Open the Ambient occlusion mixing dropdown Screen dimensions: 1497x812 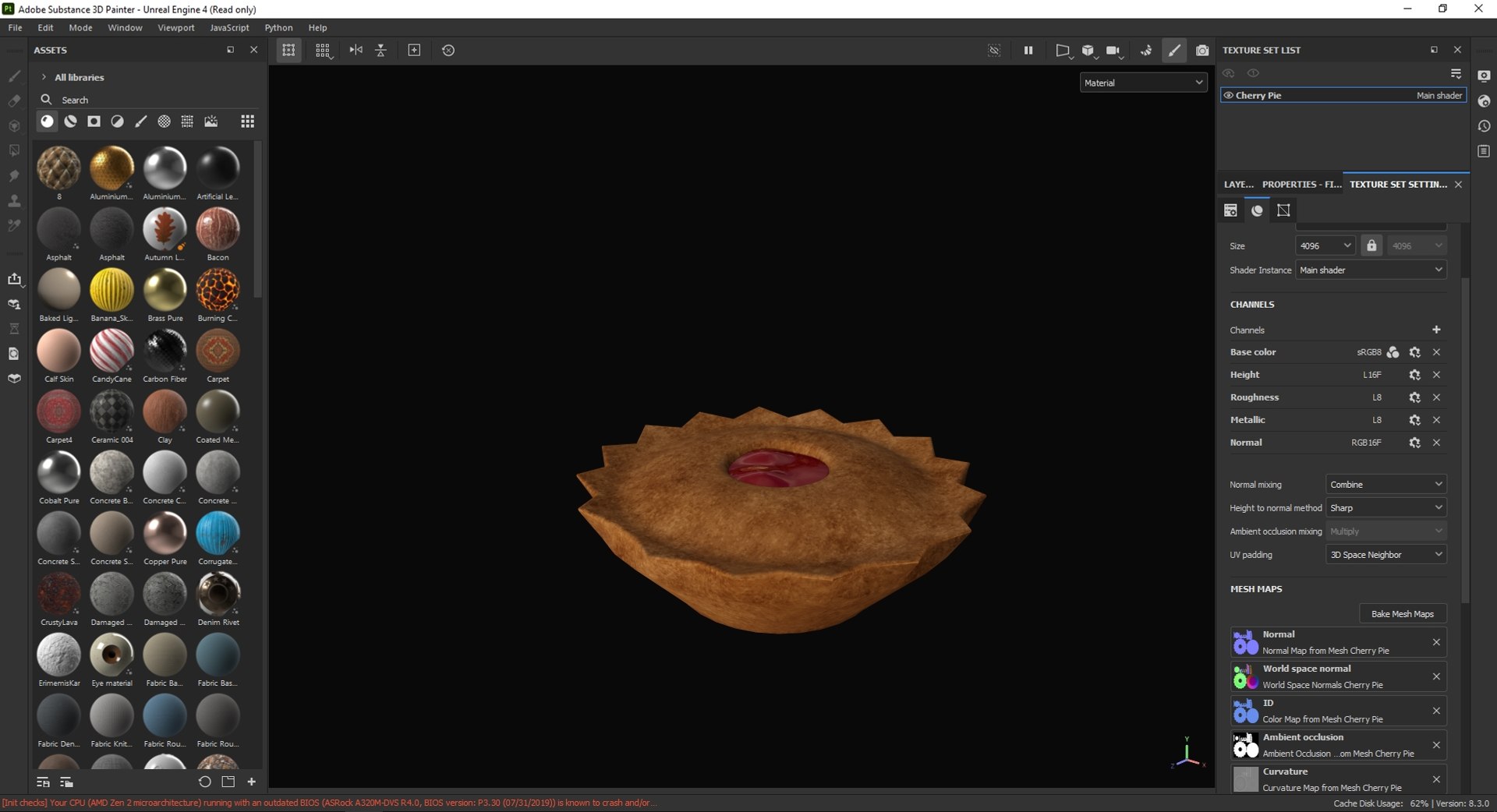1386,531
